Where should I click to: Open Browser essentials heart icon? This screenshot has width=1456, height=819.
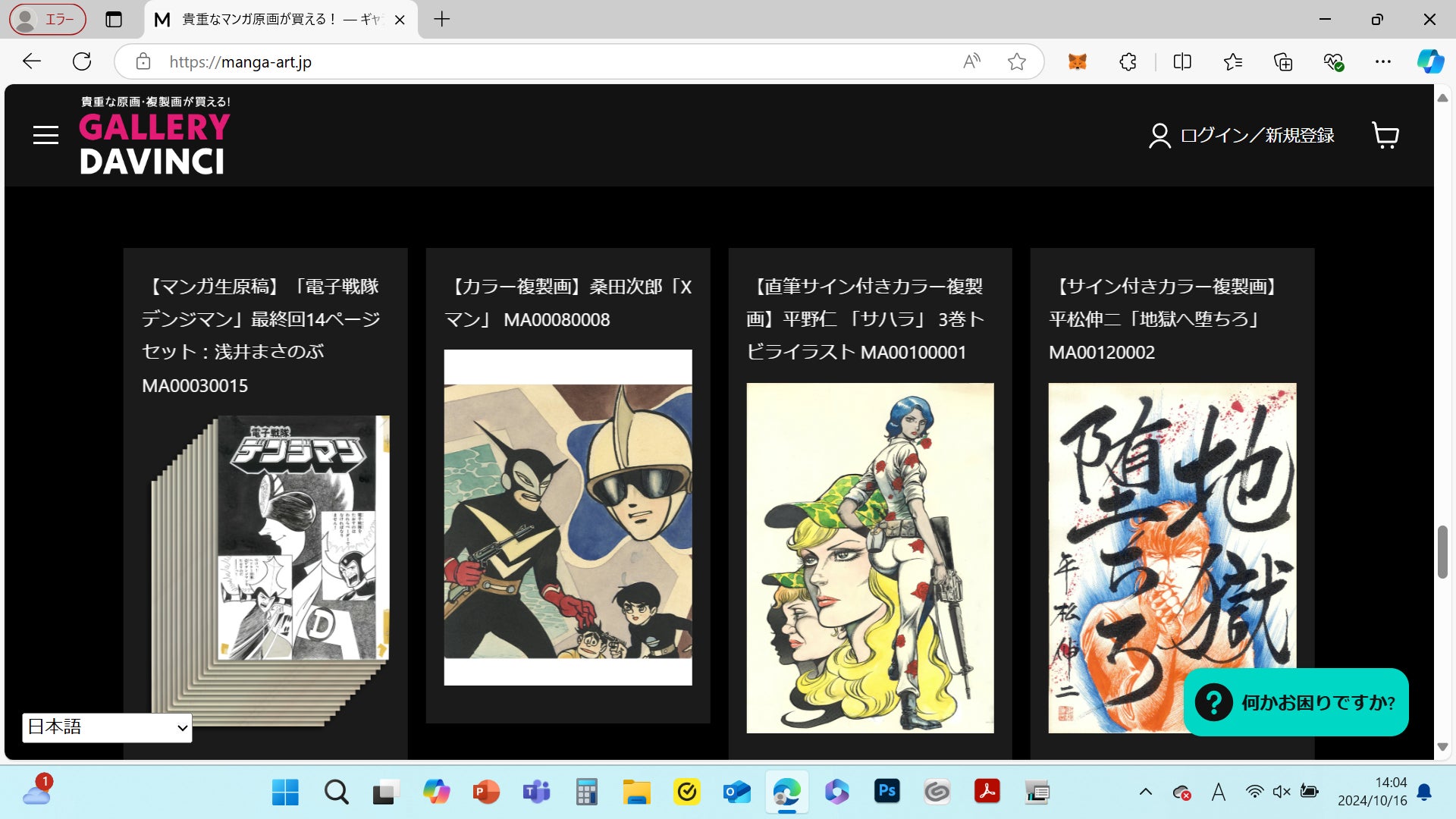1333,61
